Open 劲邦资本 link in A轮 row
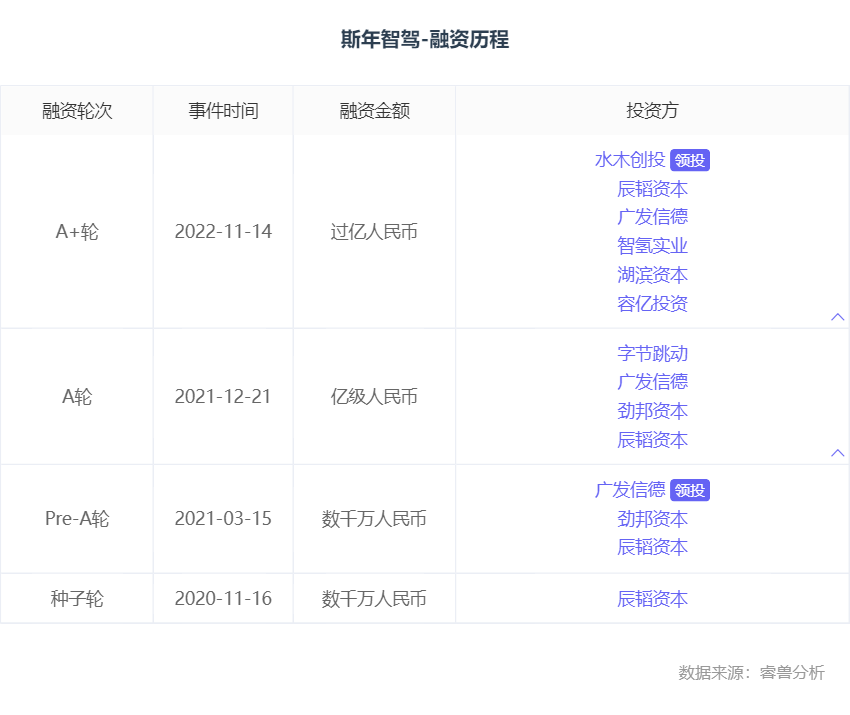The width and height of the screenshot is (850, 715). click(x=652, y=411)
